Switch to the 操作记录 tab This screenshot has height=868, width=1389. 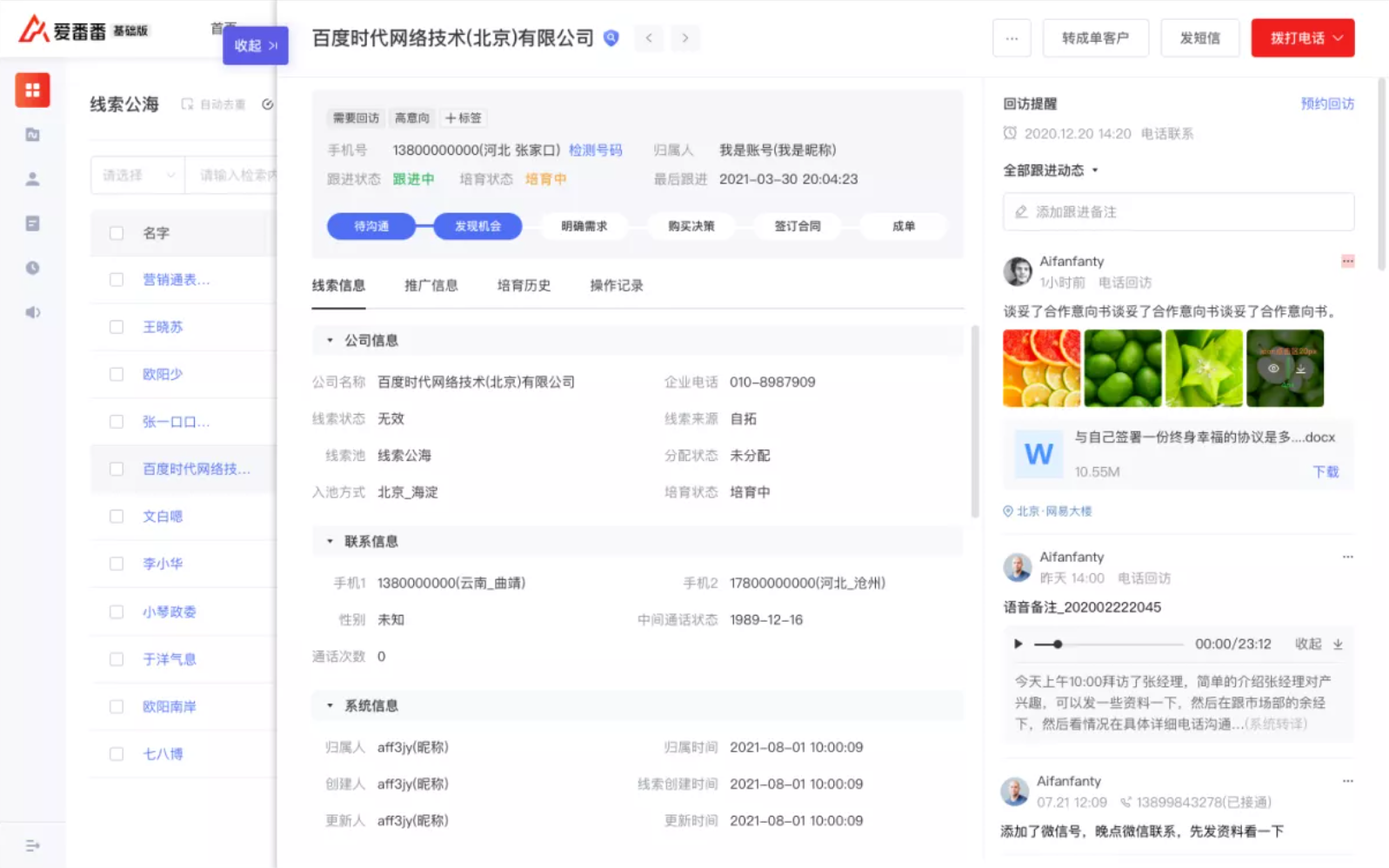tap(617, 285)
